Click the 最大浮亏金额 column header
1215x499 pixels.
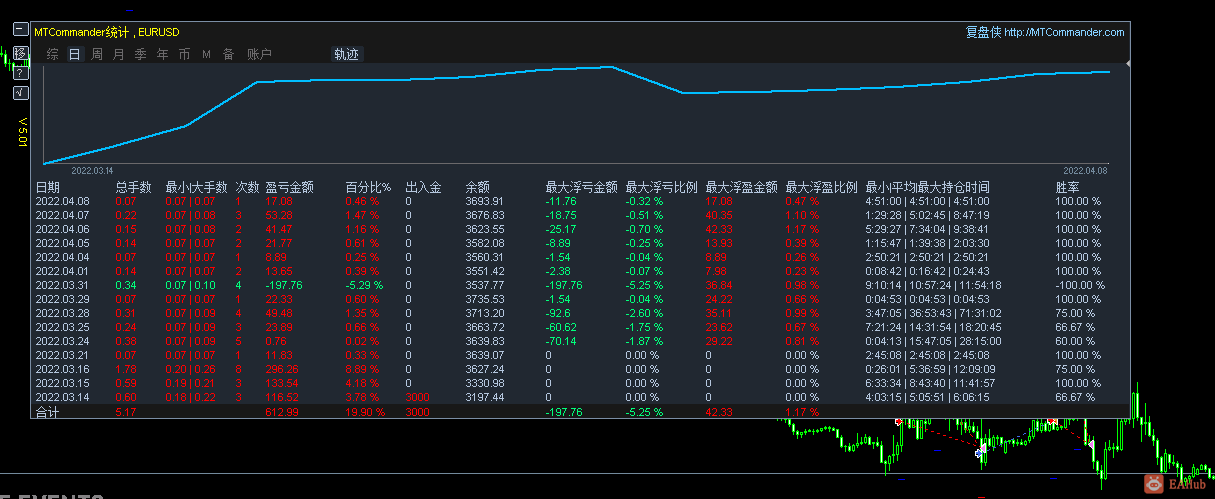tap(582, 187)
